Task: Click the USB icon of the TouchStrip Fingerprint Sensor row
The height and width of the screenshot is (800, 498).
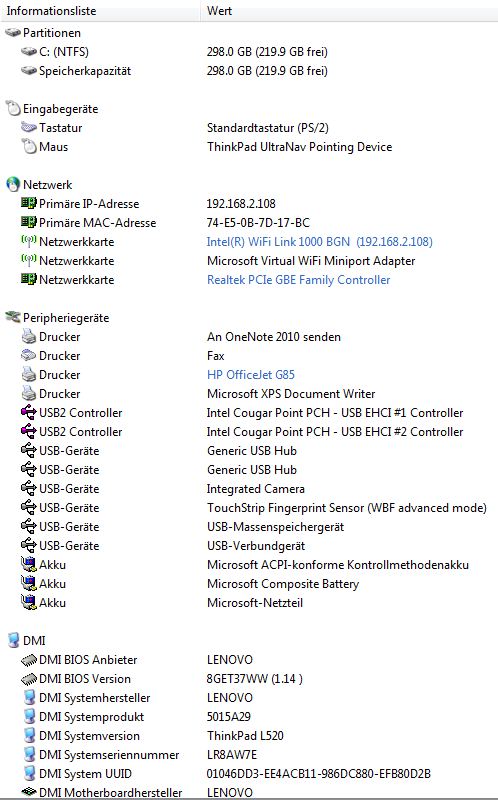Action: [29, 507]
